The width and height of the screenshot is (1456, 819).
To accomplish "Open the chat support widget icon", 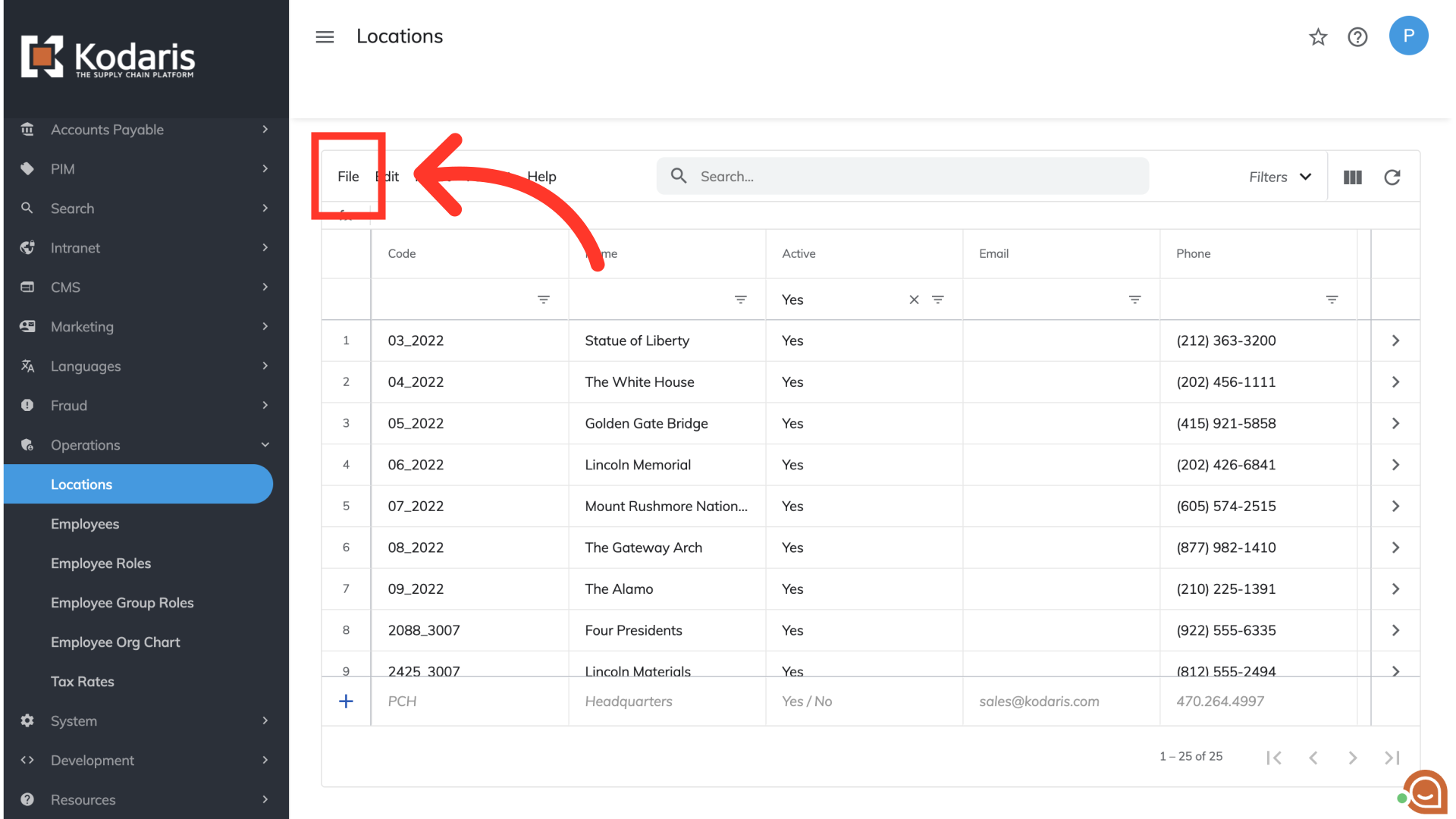I will (x=1425, y=792).
